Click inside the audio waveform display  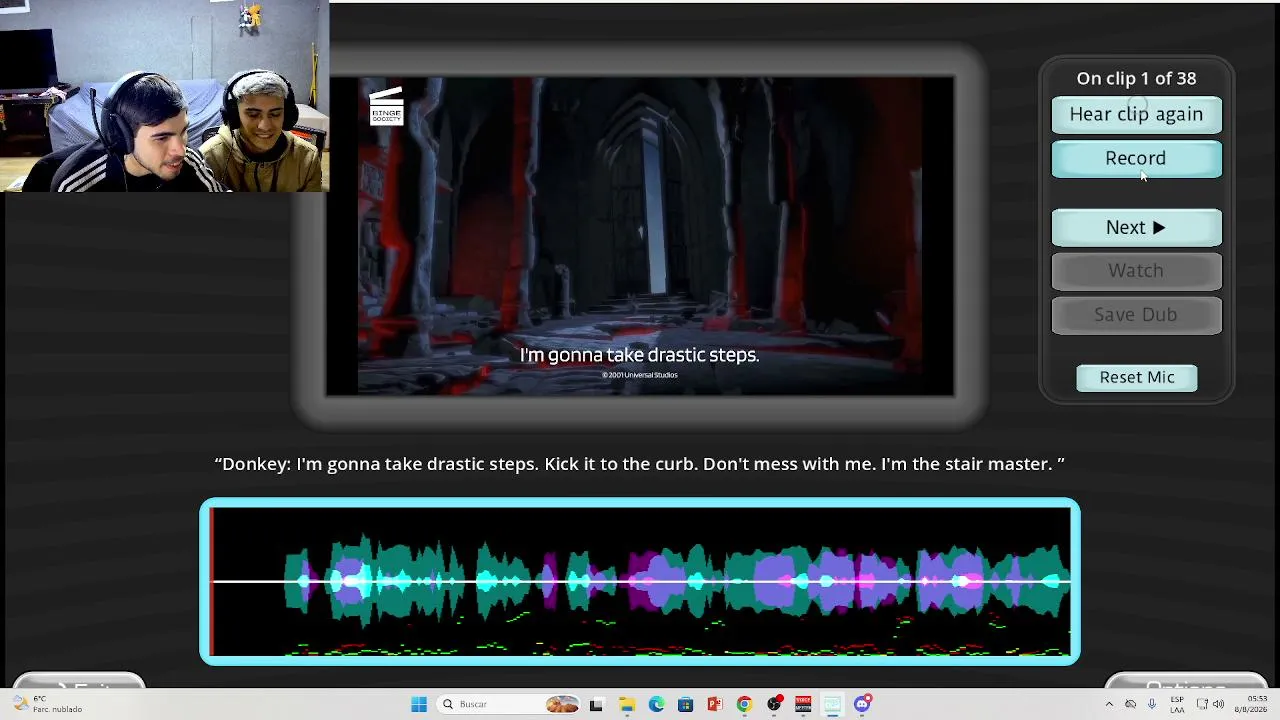pyautogui.click(x=640, y=581)
